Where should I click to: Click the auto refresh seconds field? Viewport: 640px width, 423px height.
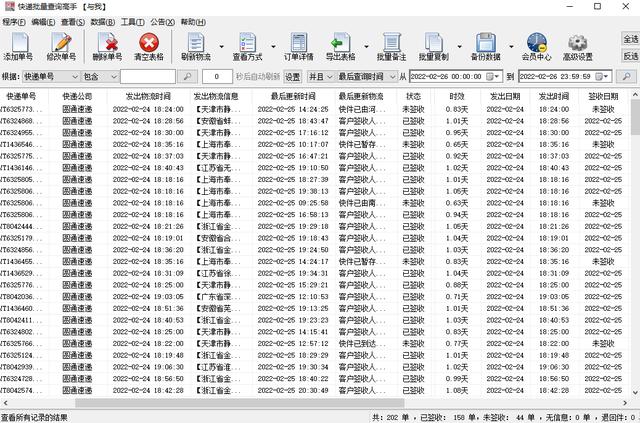(x=217, y=76)
